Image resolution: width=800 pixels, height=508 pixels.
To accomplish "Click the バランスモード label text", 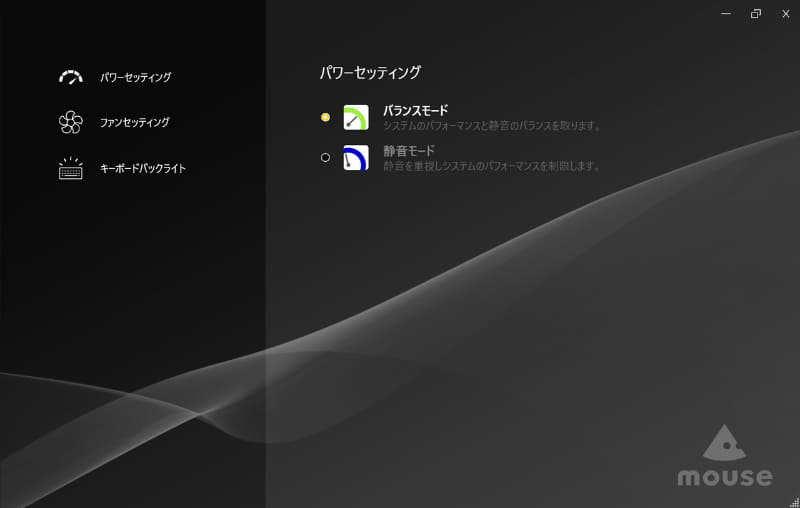I will (x=415, y=110).
